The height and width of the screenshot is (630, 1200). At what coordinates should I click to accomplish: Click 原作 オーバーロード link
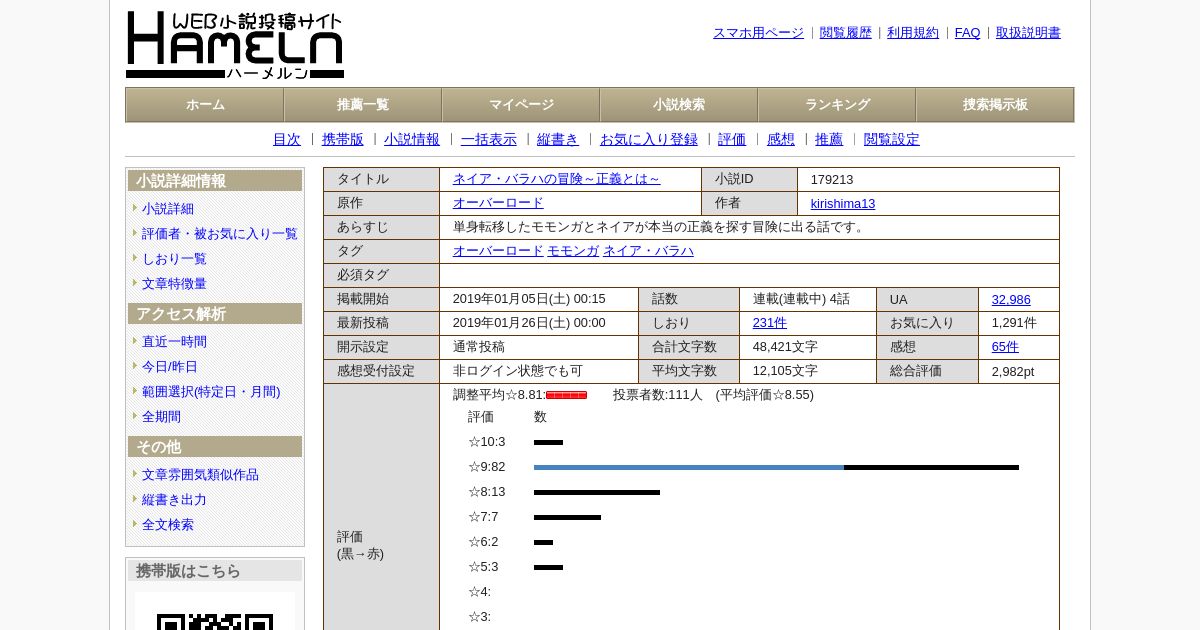tap(498, 203)
